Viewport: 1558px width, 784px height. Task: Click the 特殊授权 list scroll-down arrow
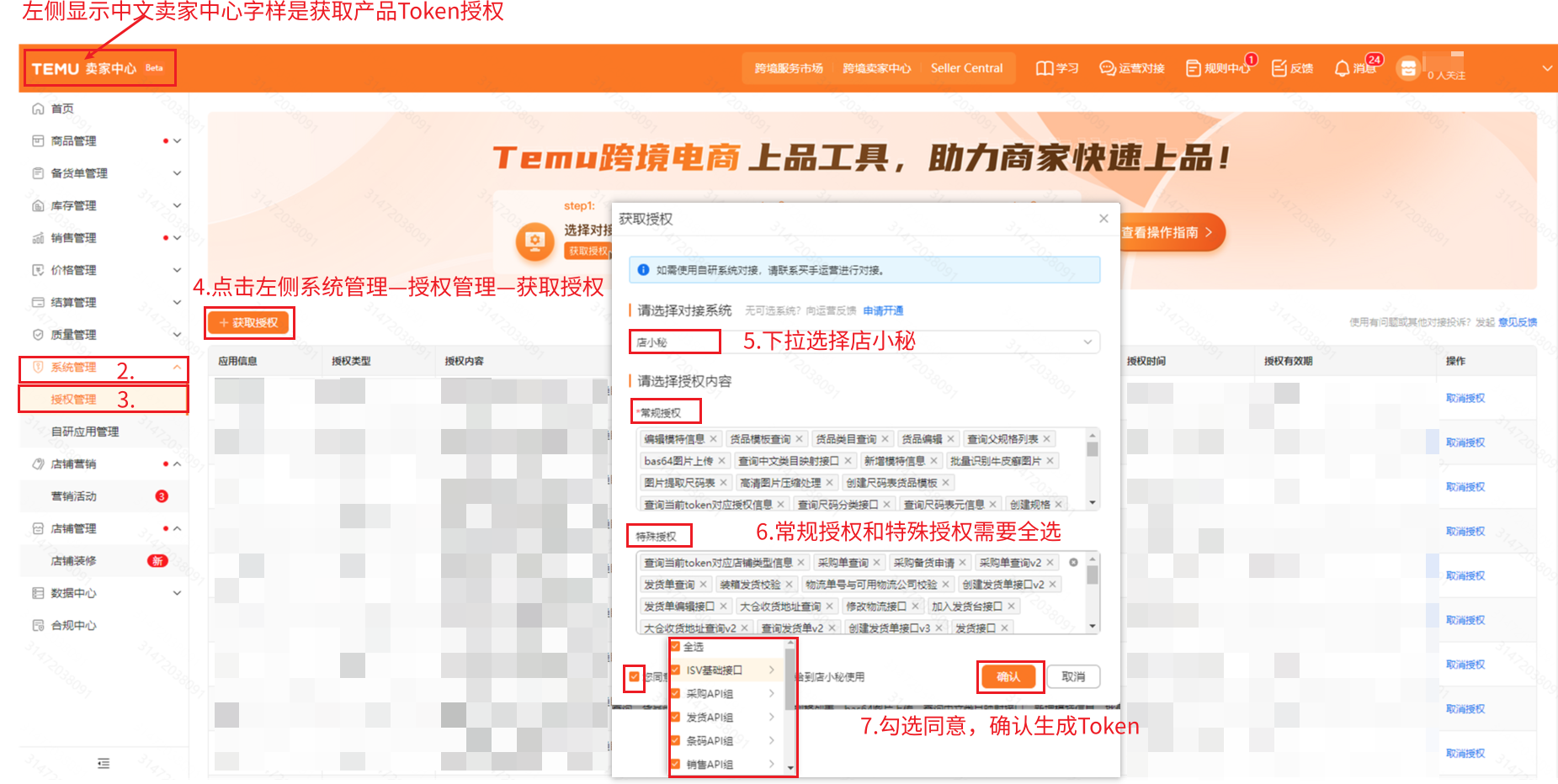click(x=1093, y=627)
